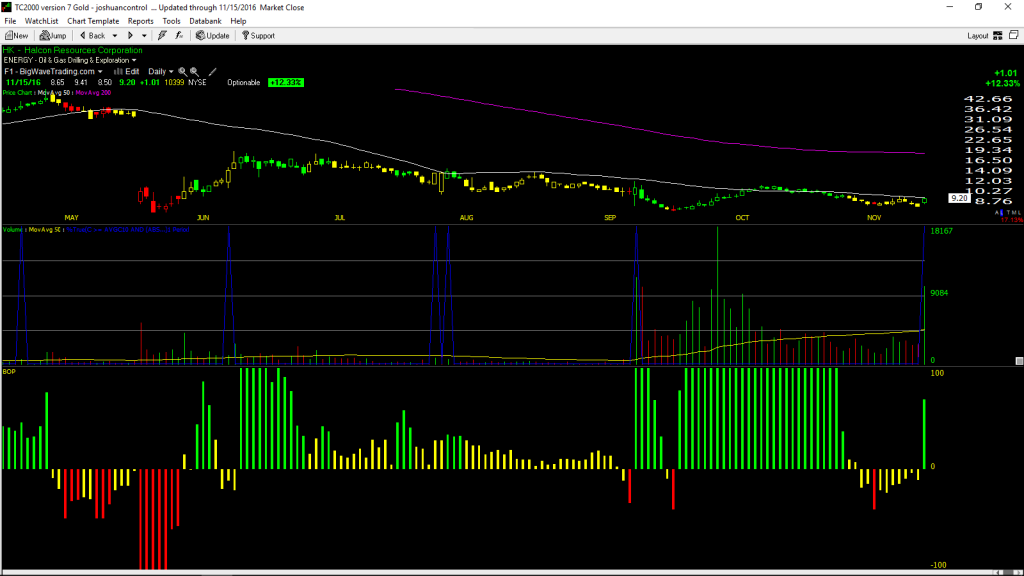Click the lightning bolt toolbar icon
The height and width of the screenshot is (576, 1024).
tap(162, 36)
